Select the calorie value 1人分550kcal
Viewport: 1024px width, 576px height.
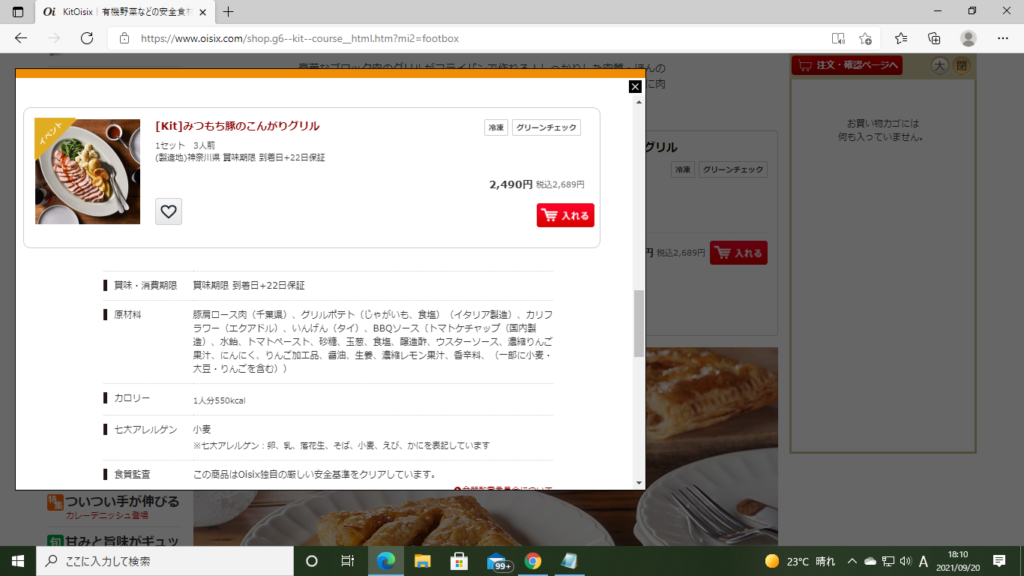(219, 400)
